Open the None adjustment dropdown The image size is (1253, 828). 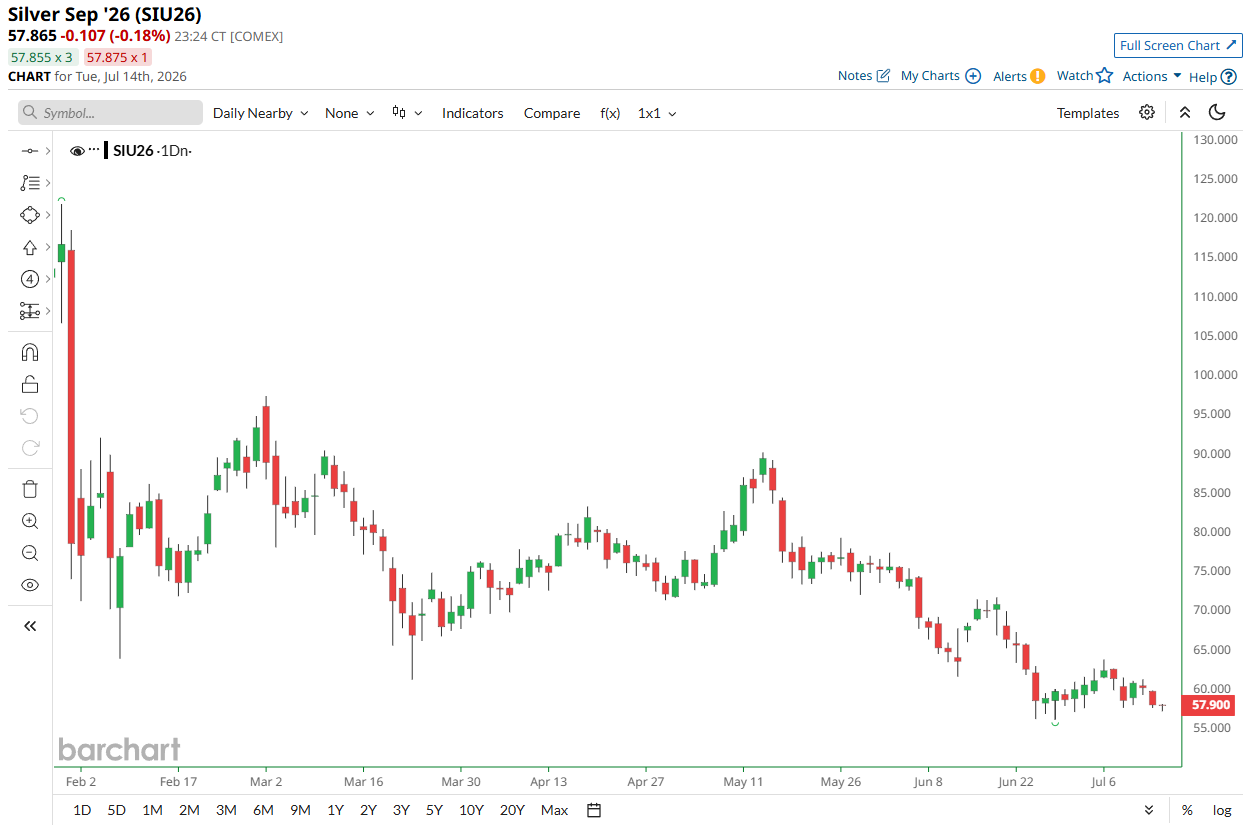350,113
